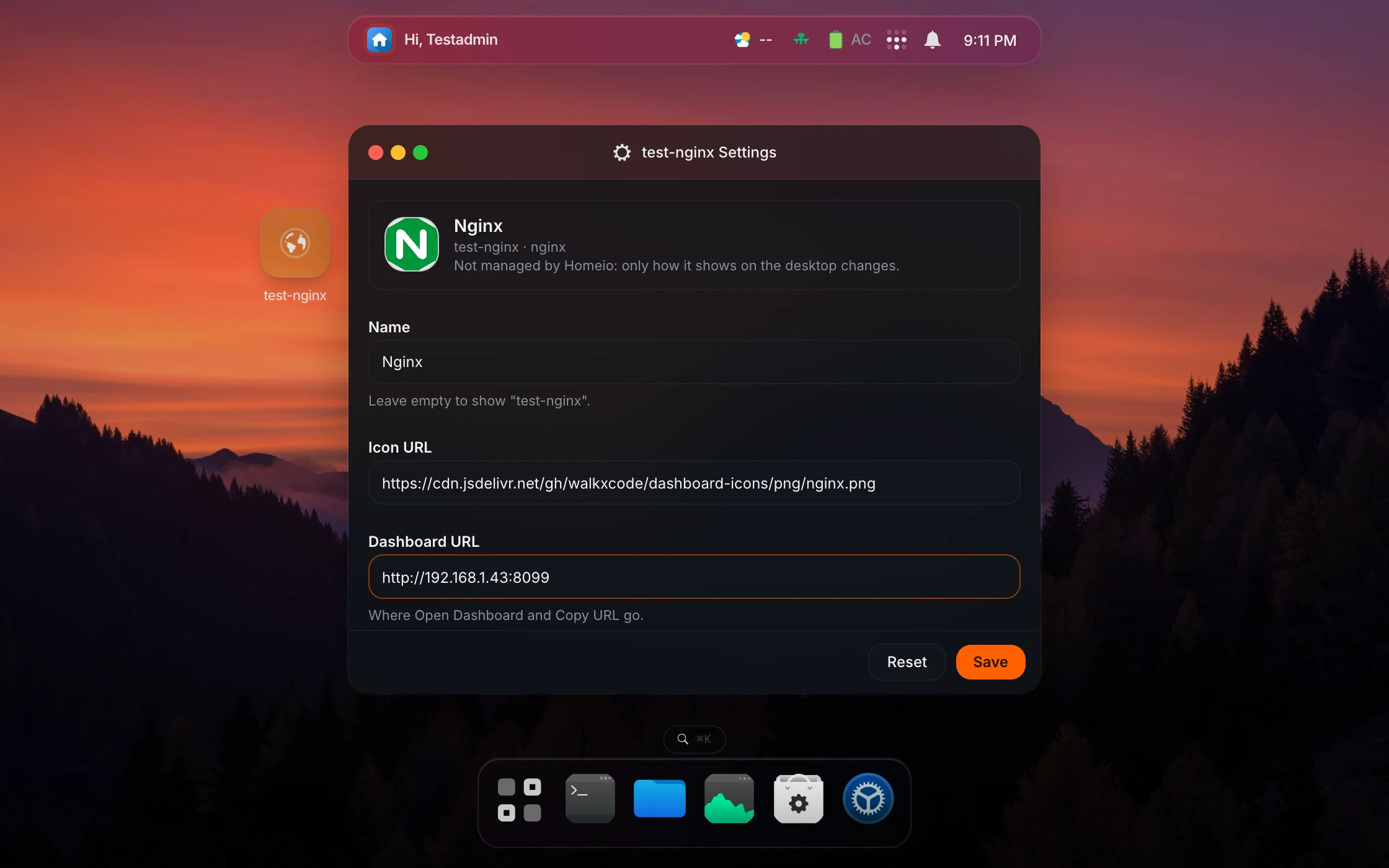1389x868 pixels.
Task: Save the test-nginx settings
Action: (x=990, y=662)
